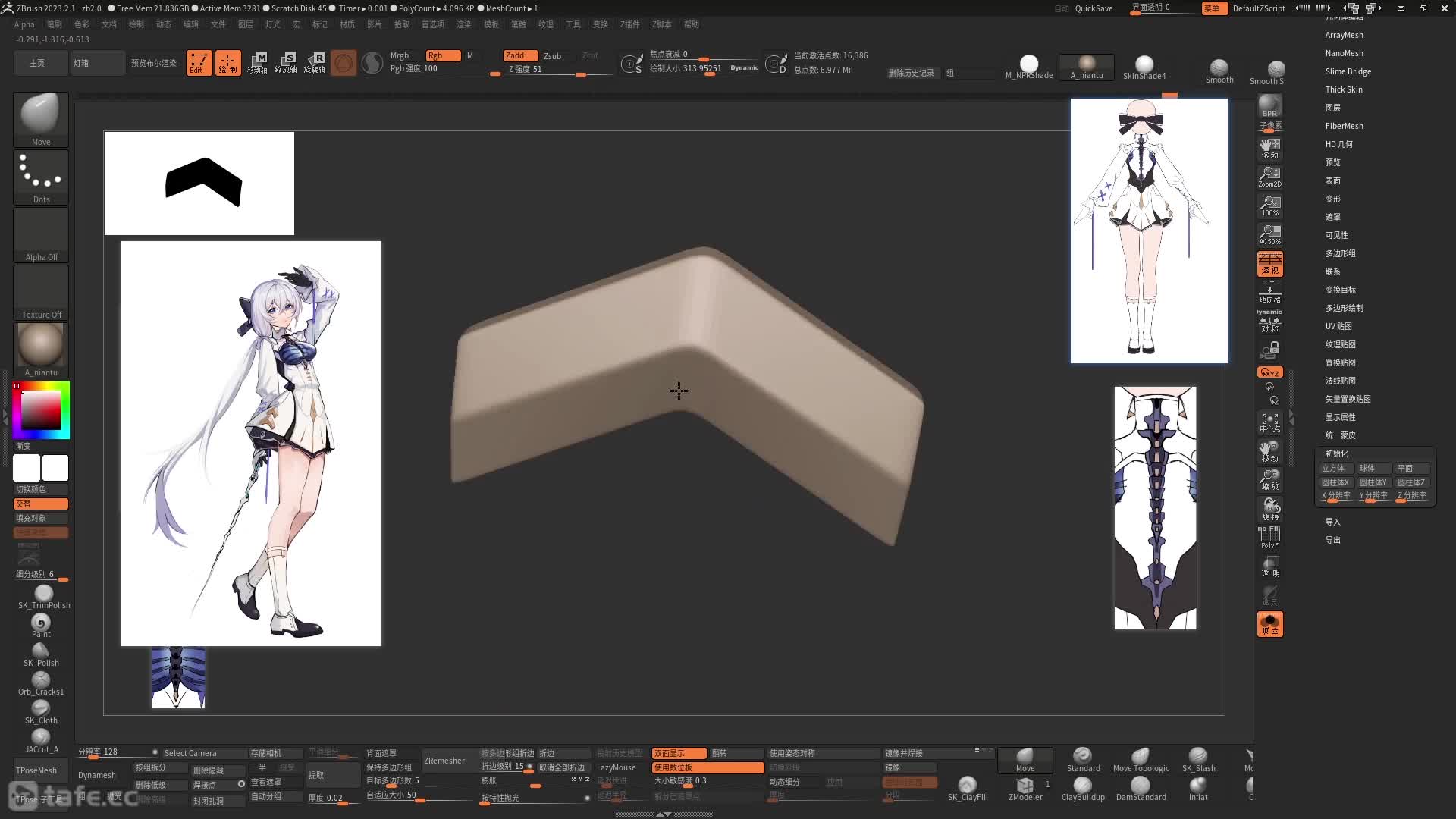
Task: Activate the Rotate axis (旋转轴) gizmo icon
Action: [x=315, y=63]
